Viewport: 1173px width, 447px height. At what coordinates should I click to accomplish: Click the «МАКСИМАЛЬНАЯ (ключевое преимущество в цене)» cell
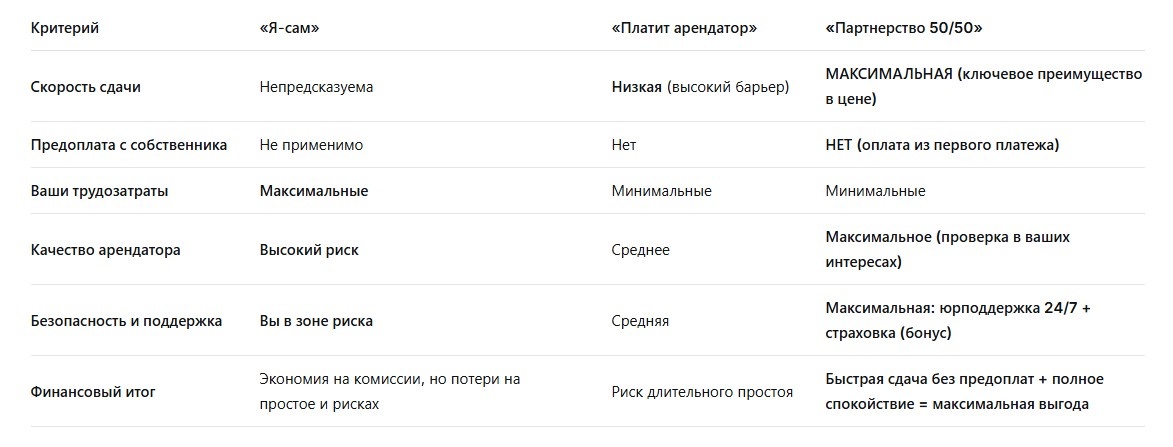[984, 86]
